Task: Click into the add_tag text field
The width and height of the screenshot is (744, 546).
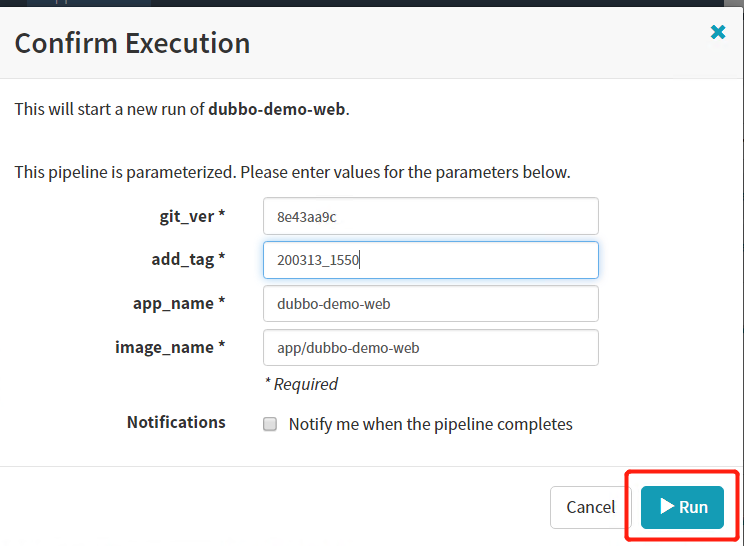Action: pyautogui.click(x=430, y=260)
